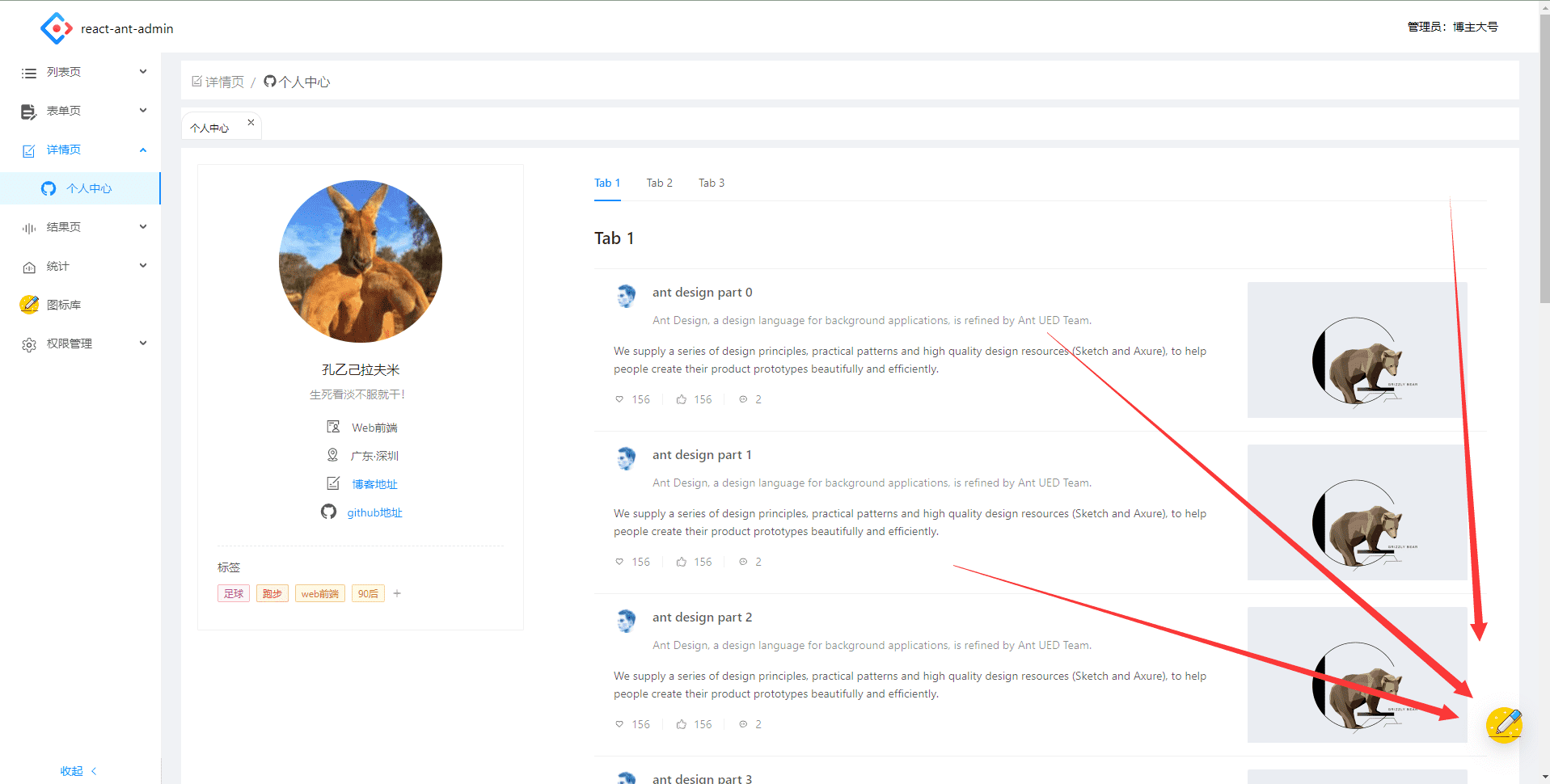Switch to Tab 1

[x=607, y=183]
